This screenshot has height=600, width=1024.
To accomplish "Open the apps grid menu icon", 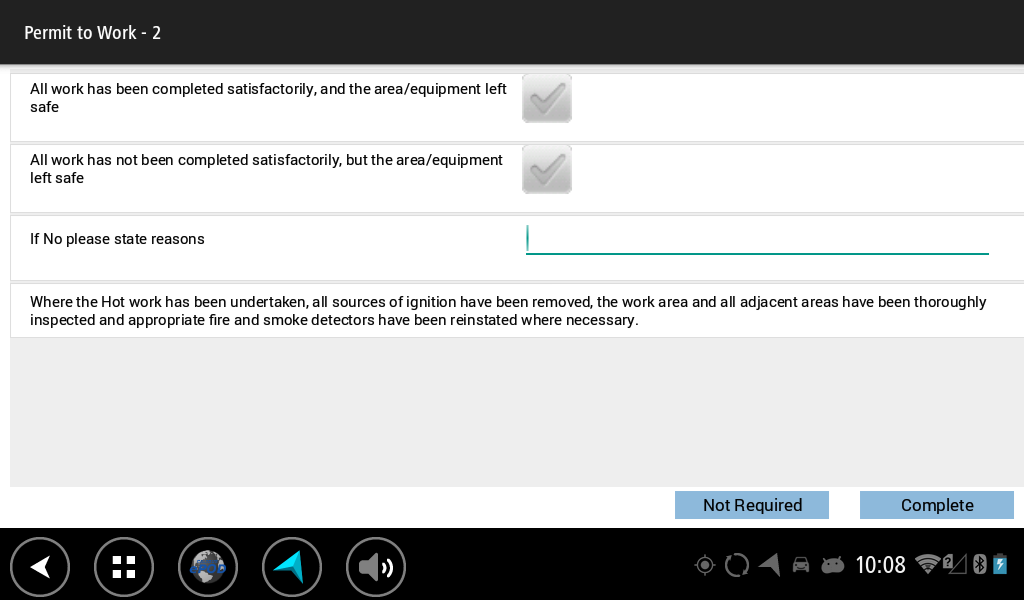I will pos(124,567).
